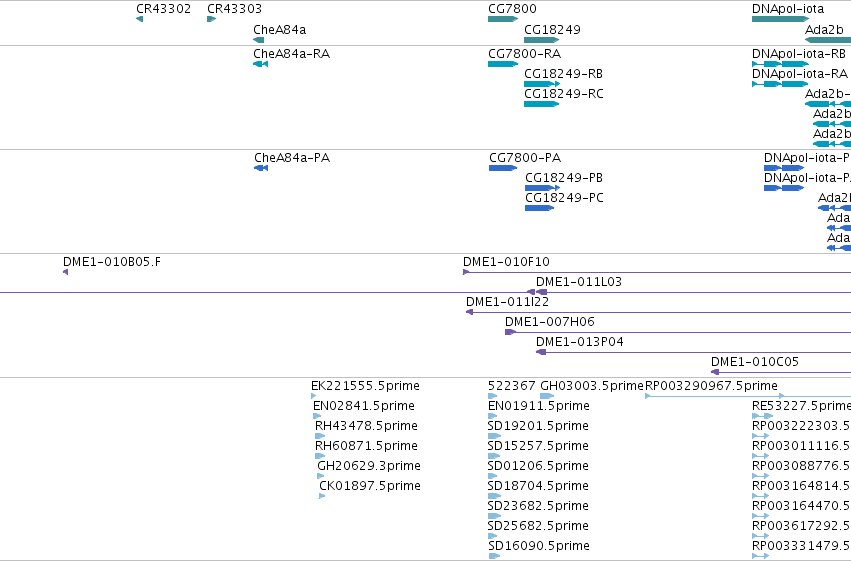Screen dimensions: 851x561
Task: Click the DME1-010F10 clone label
Action: (x=506, y=262)
